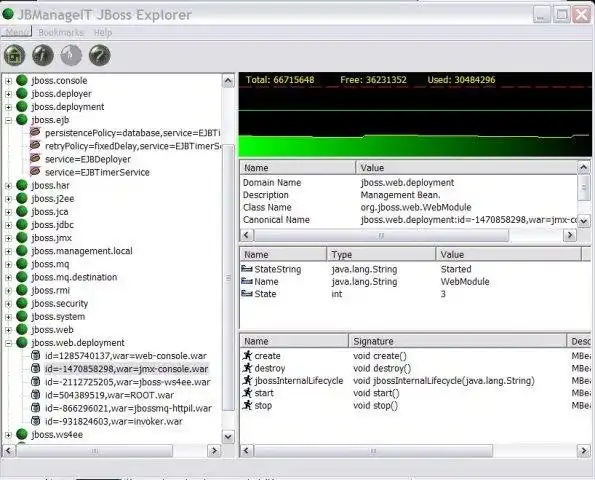
Task: Click the 'Used: 30484296' memory label
Action: 461,80
